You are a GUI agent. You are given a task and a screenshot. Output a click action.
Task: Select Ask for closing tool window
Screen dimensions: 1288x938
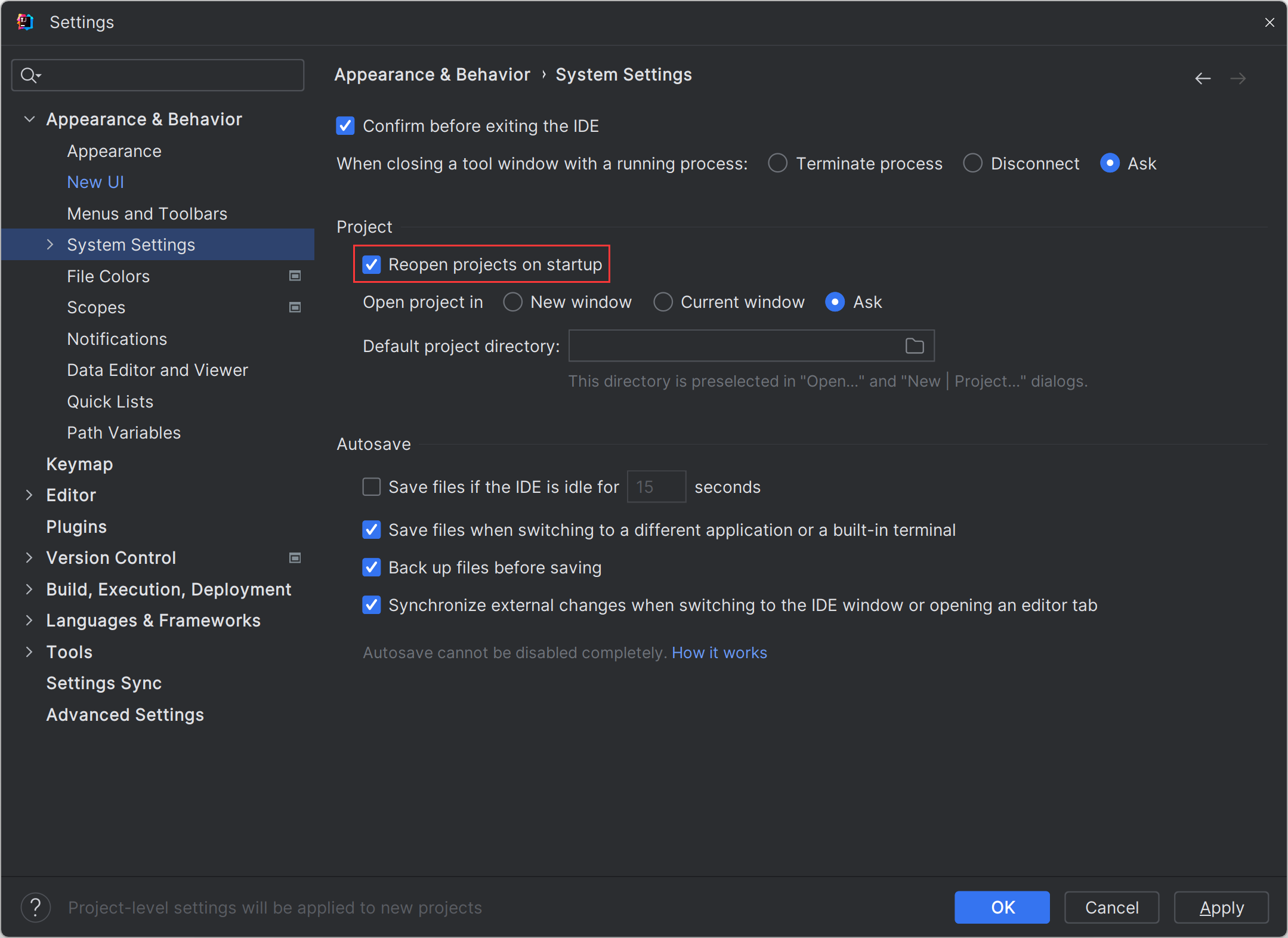pos(1110,163)
